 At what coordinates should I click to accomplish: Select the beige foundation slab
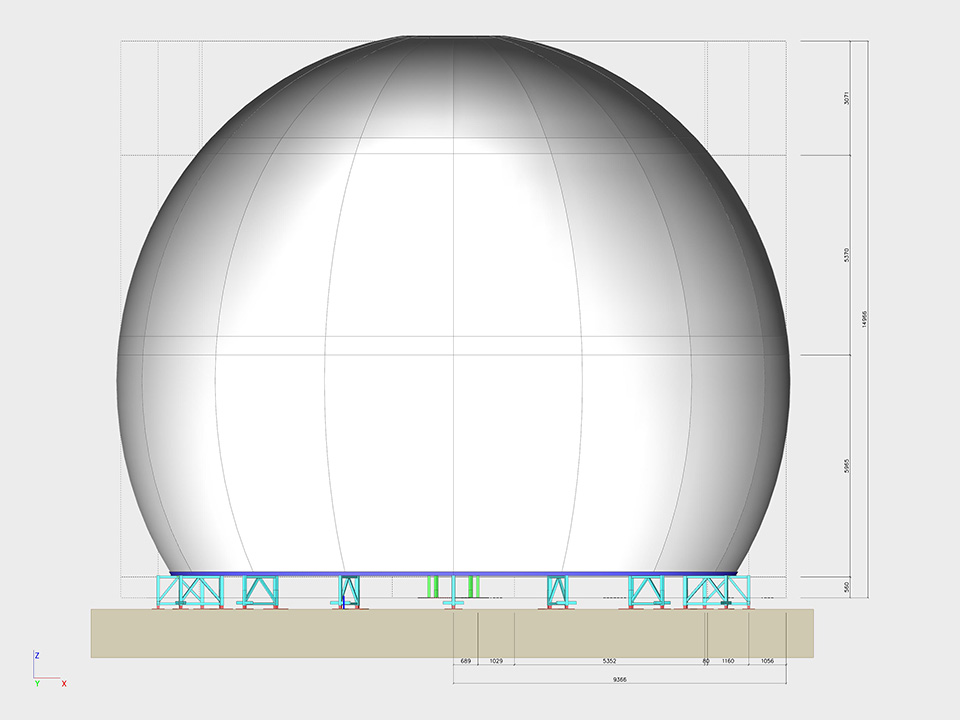click(x=300, y=633)
